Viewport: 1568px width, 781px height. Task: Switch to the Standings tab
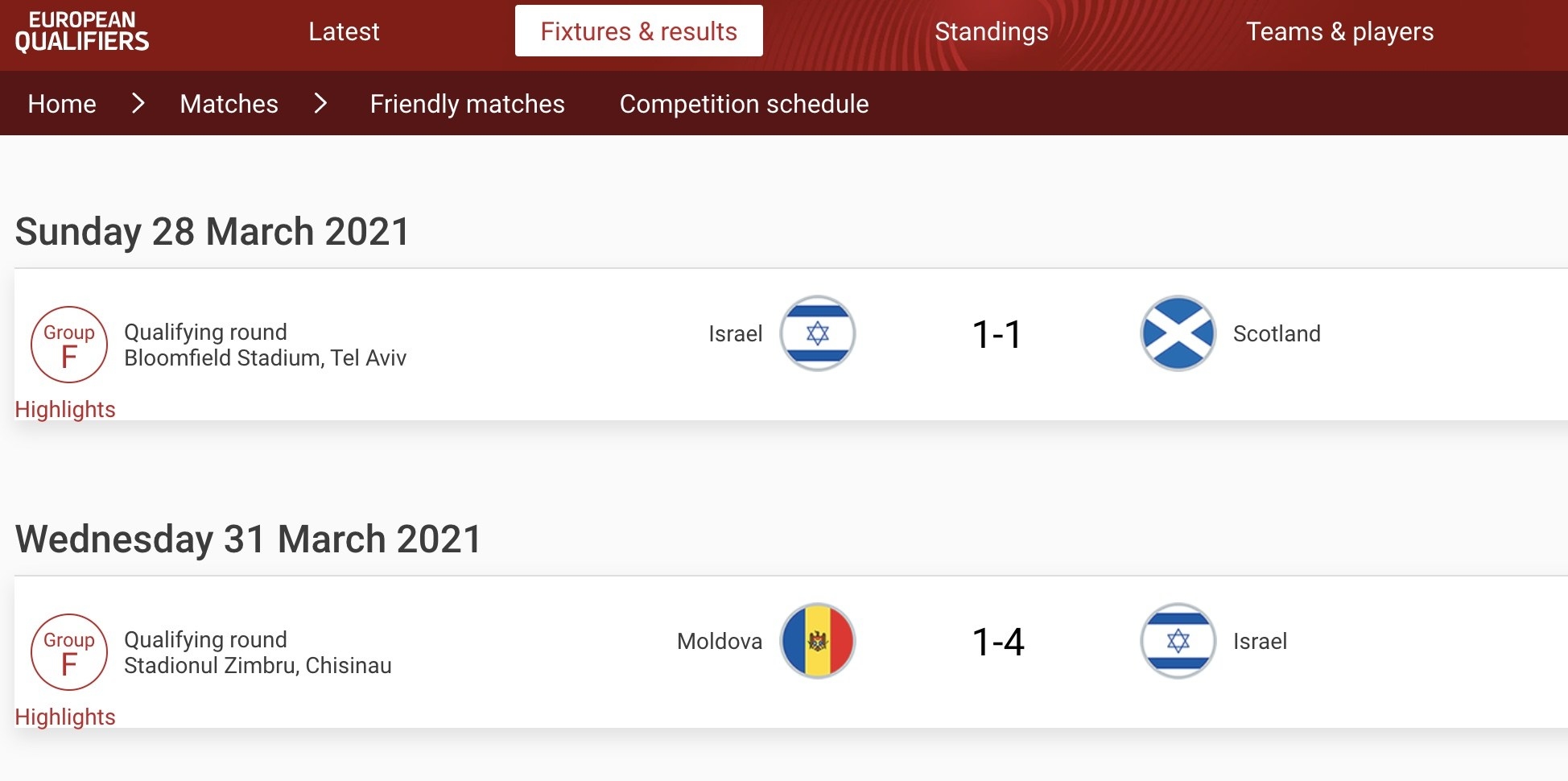point(992,31)
